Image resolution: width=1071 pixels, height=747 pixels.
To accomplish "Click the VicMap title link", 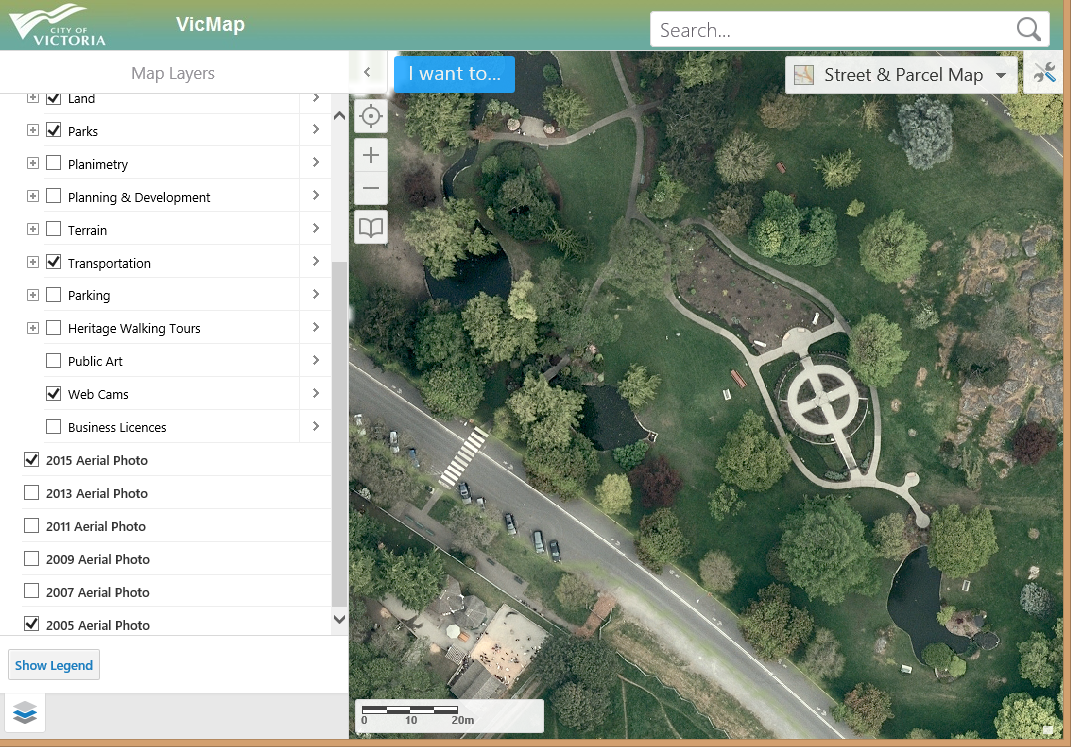I will pos(210,24).
